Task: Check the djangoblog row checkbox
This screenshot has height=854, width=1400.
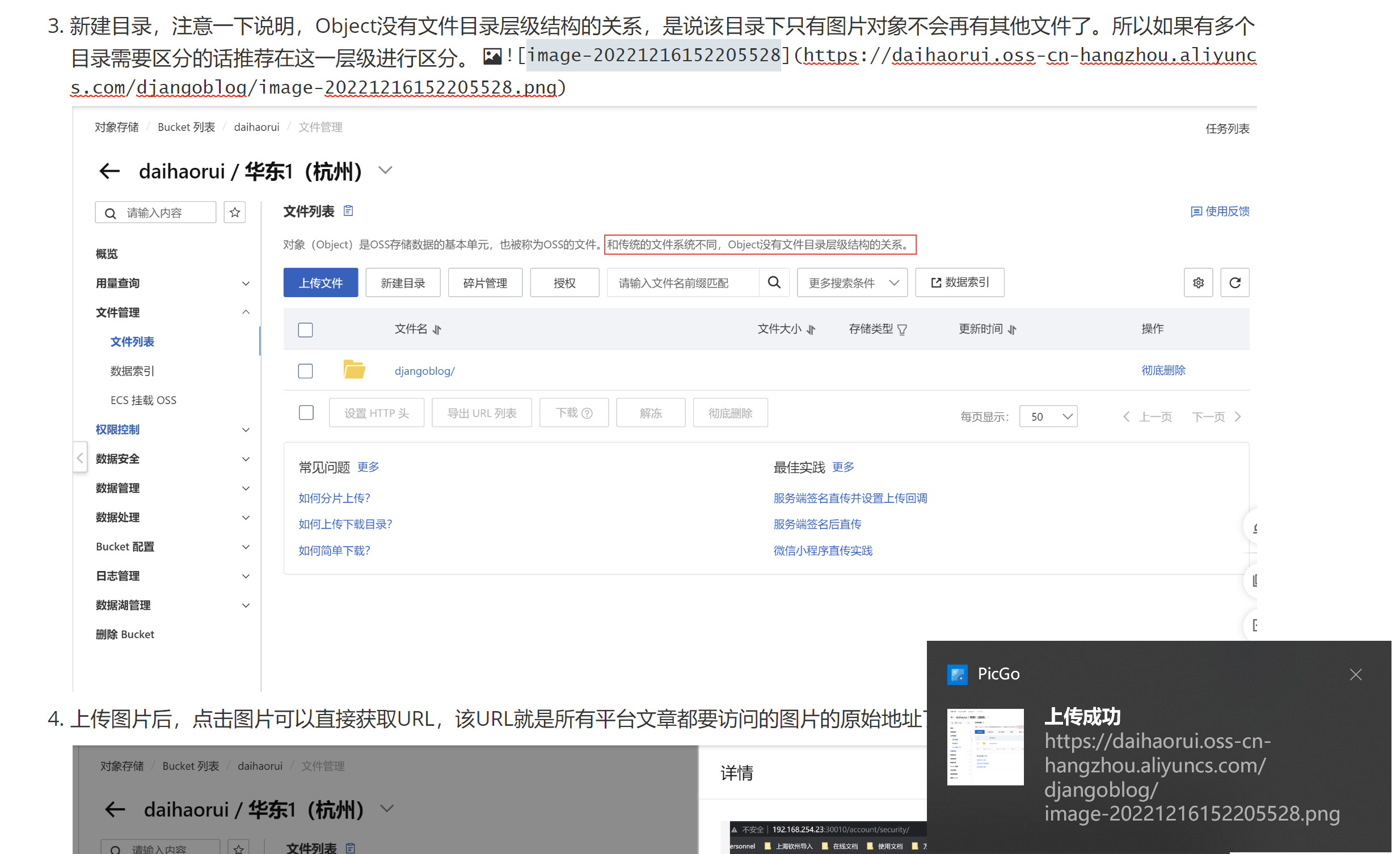Action: tap(306, 372)
